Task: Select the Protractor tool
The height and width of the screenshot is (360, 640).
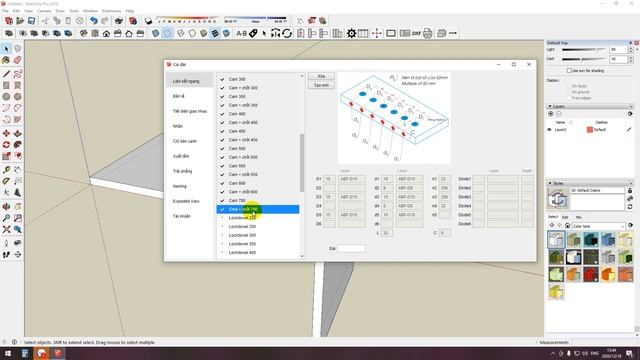Action: click(6, 181)
